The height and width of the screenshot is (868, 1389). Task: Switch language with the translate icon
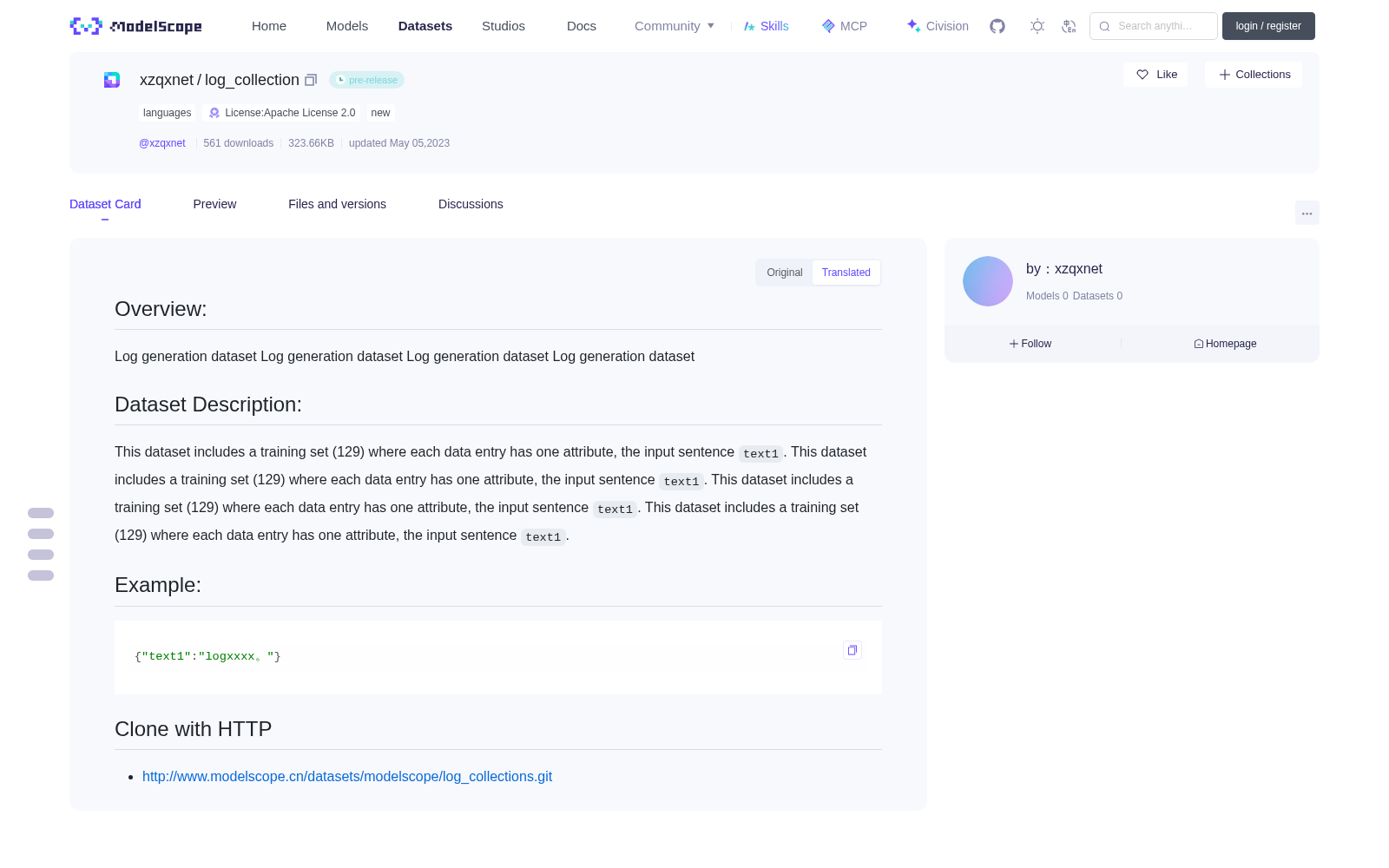(x=1069, y=26)
